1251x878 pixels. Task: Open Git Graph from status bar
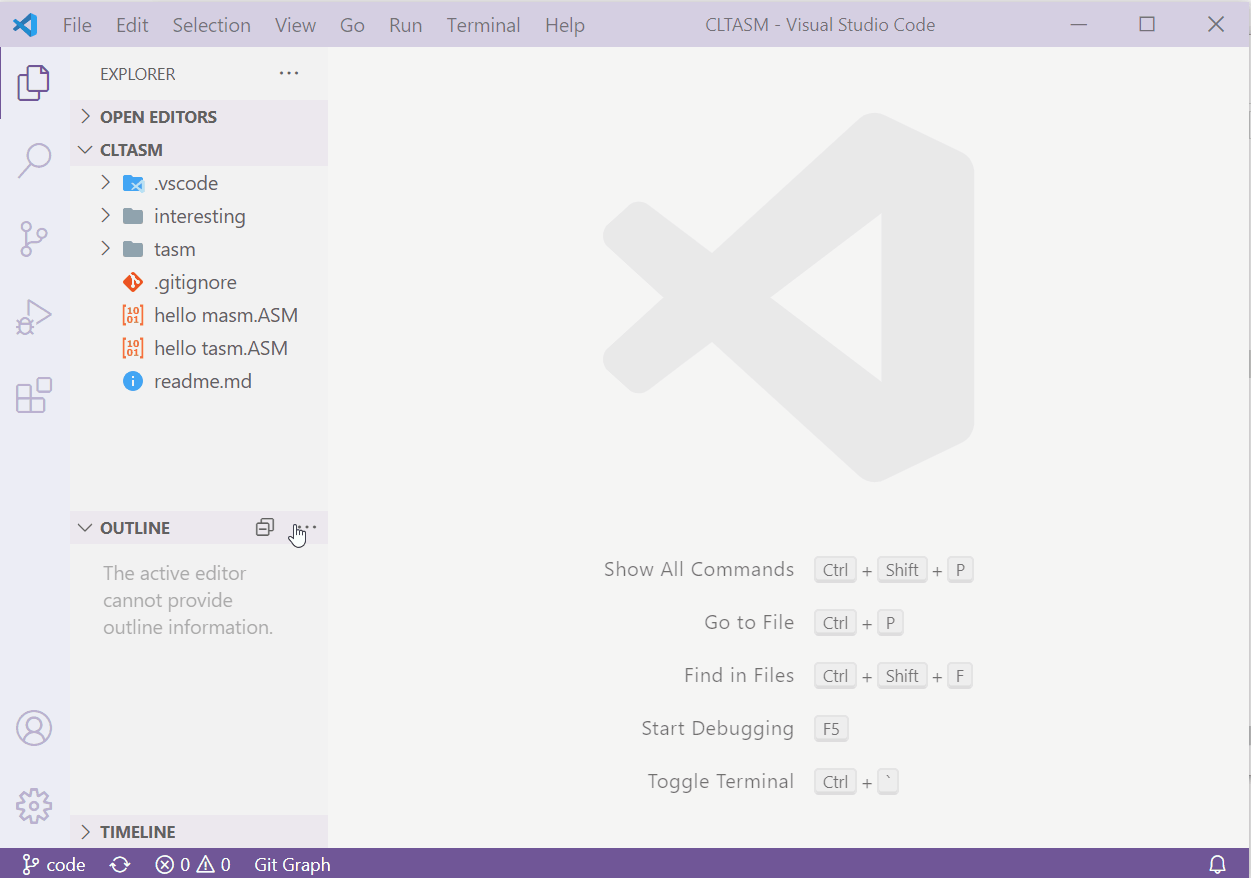pos(292,865)
